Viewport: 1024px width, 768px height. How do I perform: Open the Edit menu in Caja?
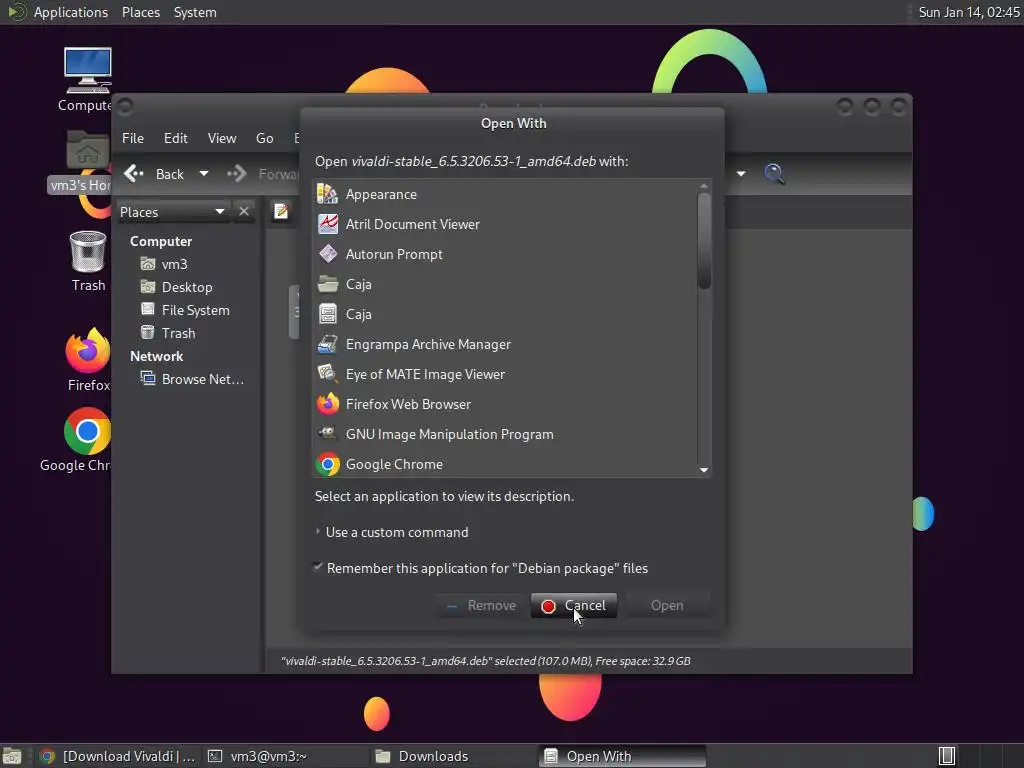click(176, 138)
